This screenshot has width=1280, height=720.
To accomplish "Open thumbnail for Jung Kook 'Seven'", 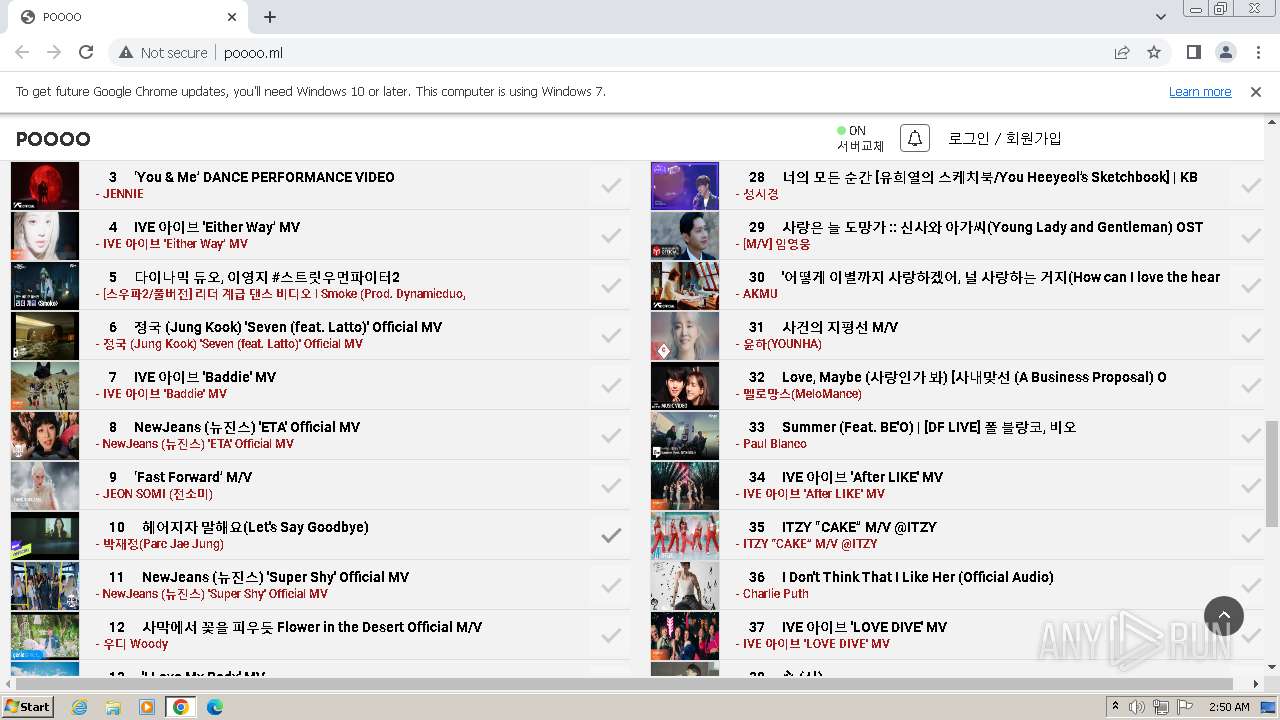I will 45,336.
